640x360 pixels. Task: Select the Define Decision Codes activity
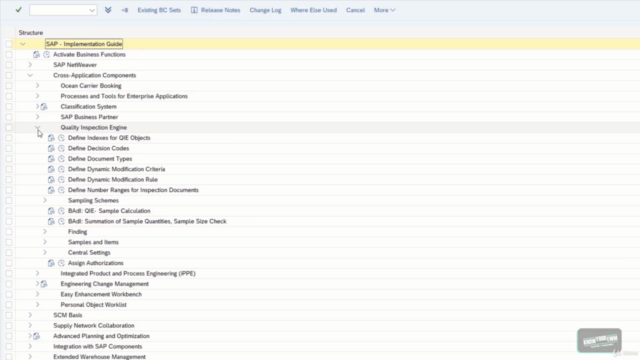98,148
